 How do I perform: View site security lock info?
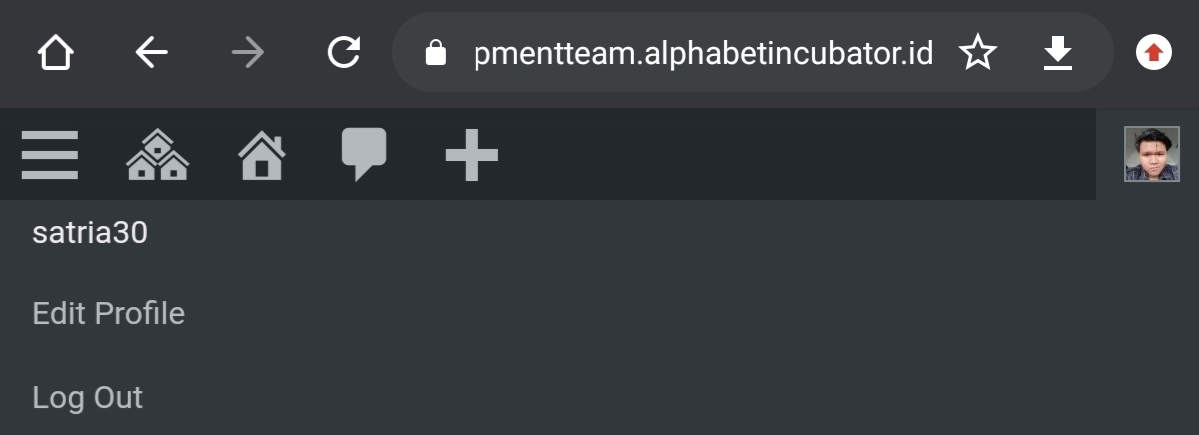[x=435, y=53]
